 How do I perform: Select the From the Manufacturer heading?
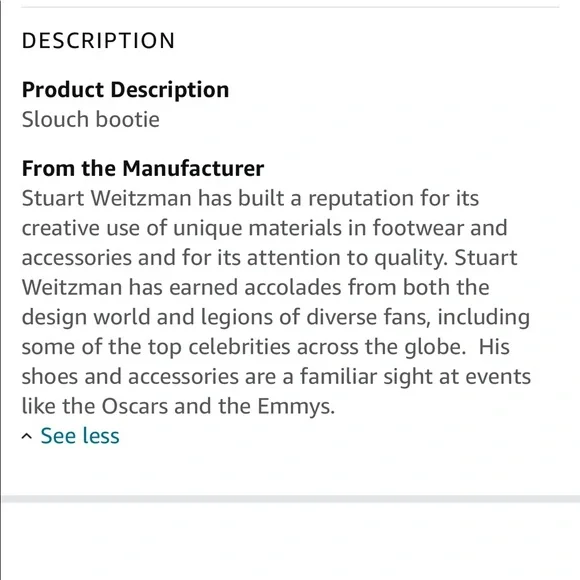143,168
